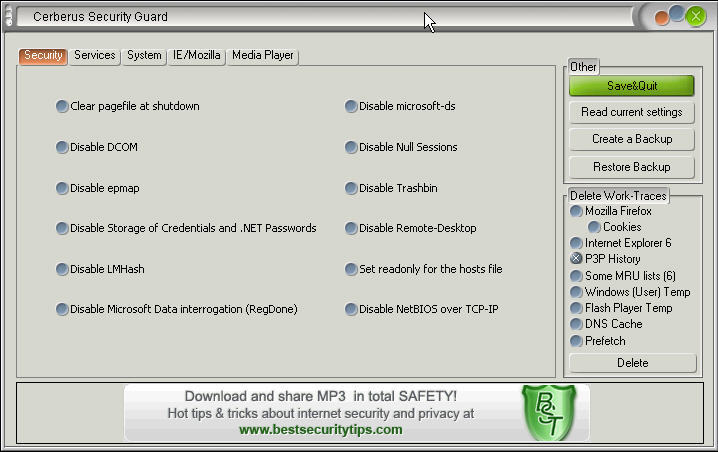Check Prefetch option
Viewport: 718px width, 452px height.
tap(576, 341)
